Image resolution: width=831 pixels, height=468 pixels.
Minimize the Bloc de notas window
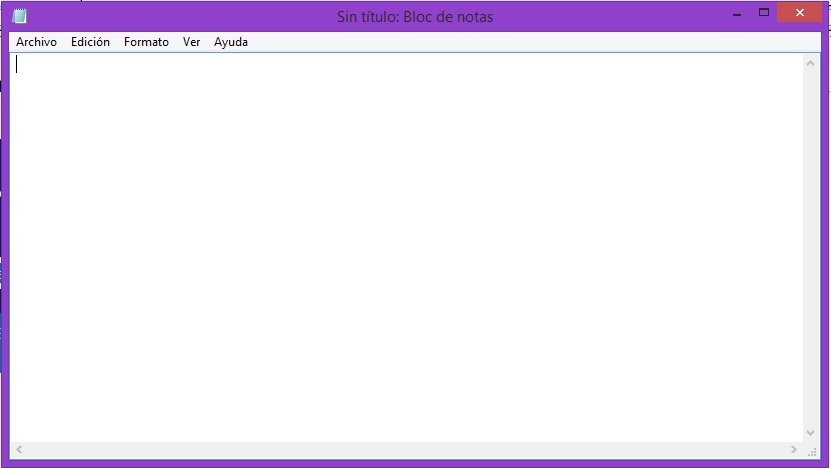736,13
